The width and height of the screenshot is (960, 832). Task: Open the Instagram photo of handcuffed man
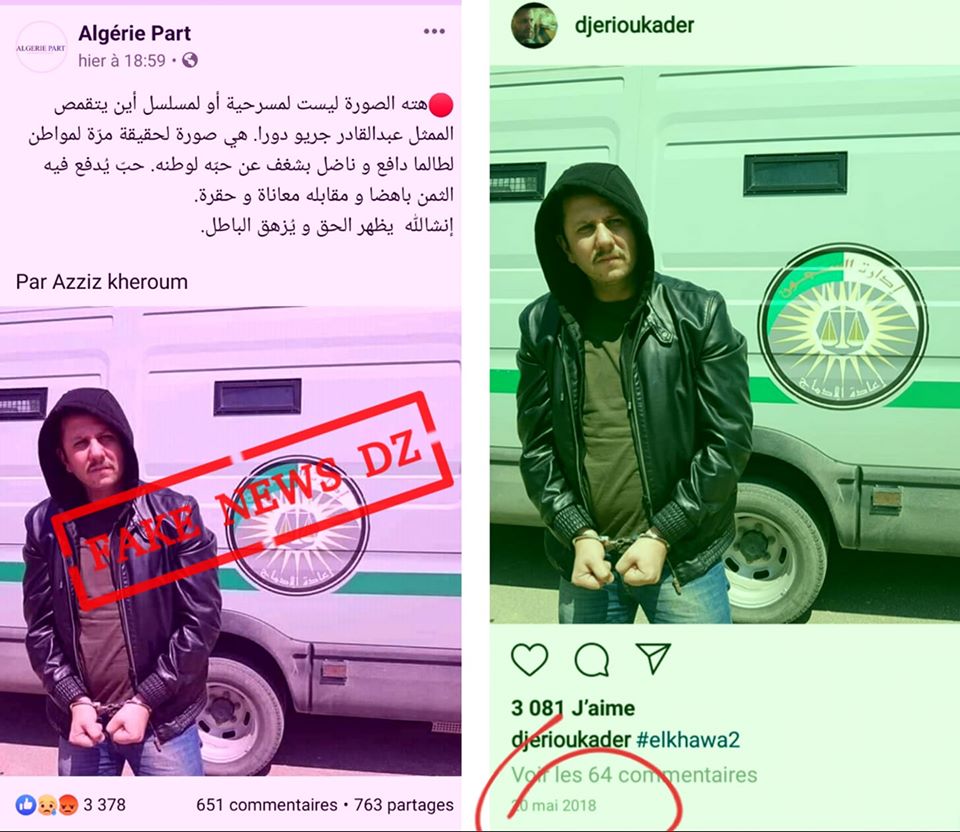725,345
